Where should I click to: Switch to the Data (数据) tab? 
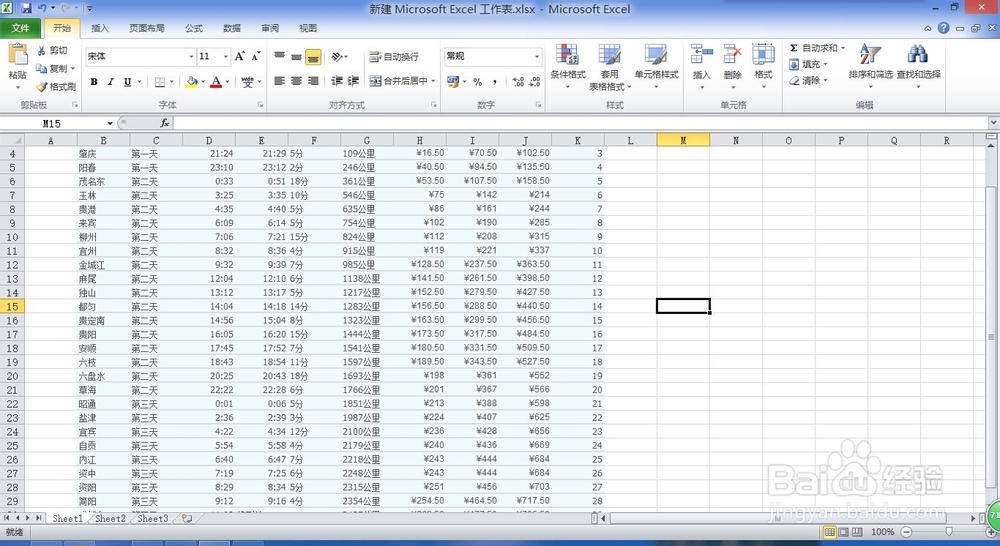pos(232,28)
